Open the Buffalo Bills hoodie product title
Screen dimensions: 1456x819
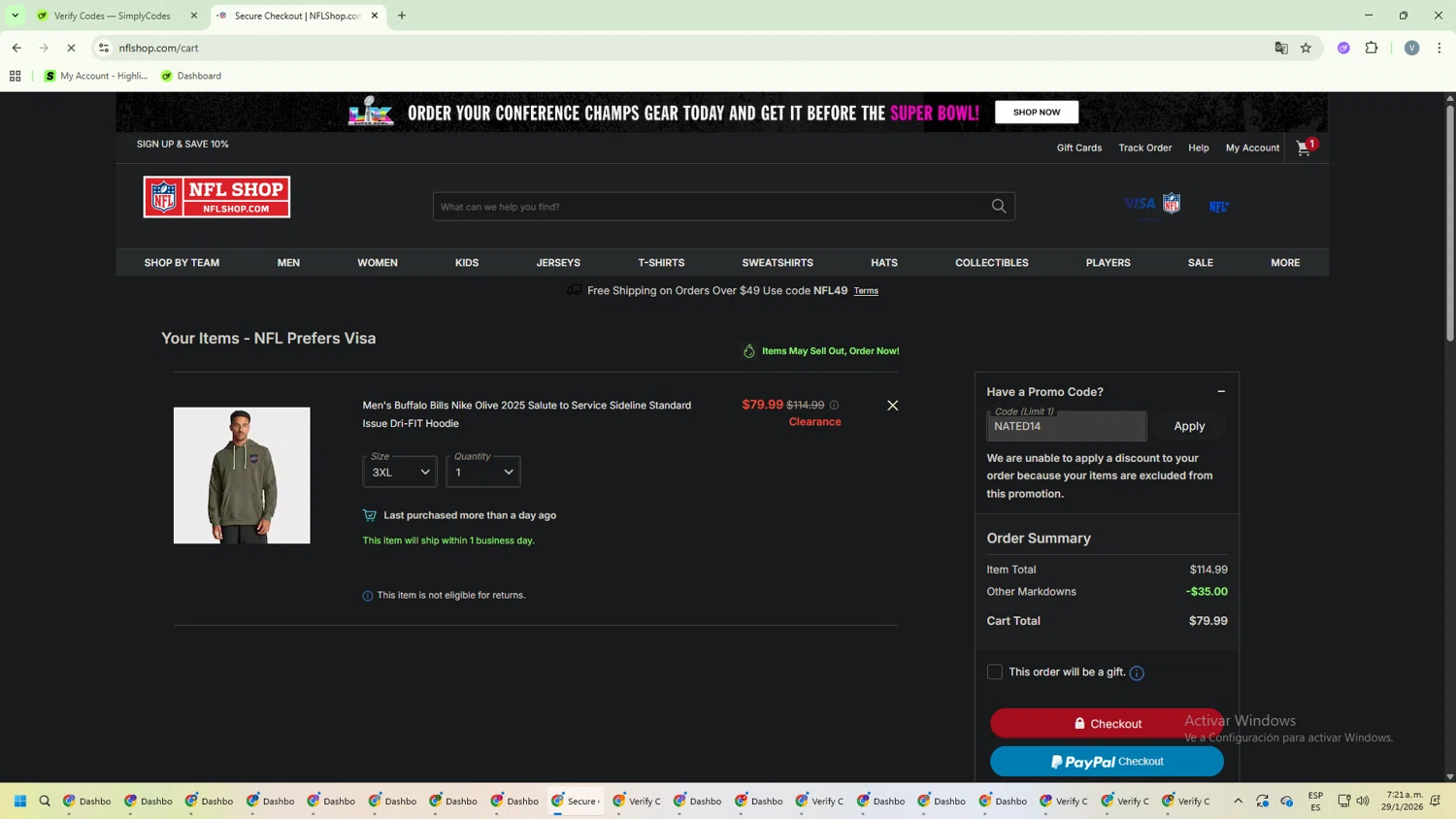[x=527, y=414]
